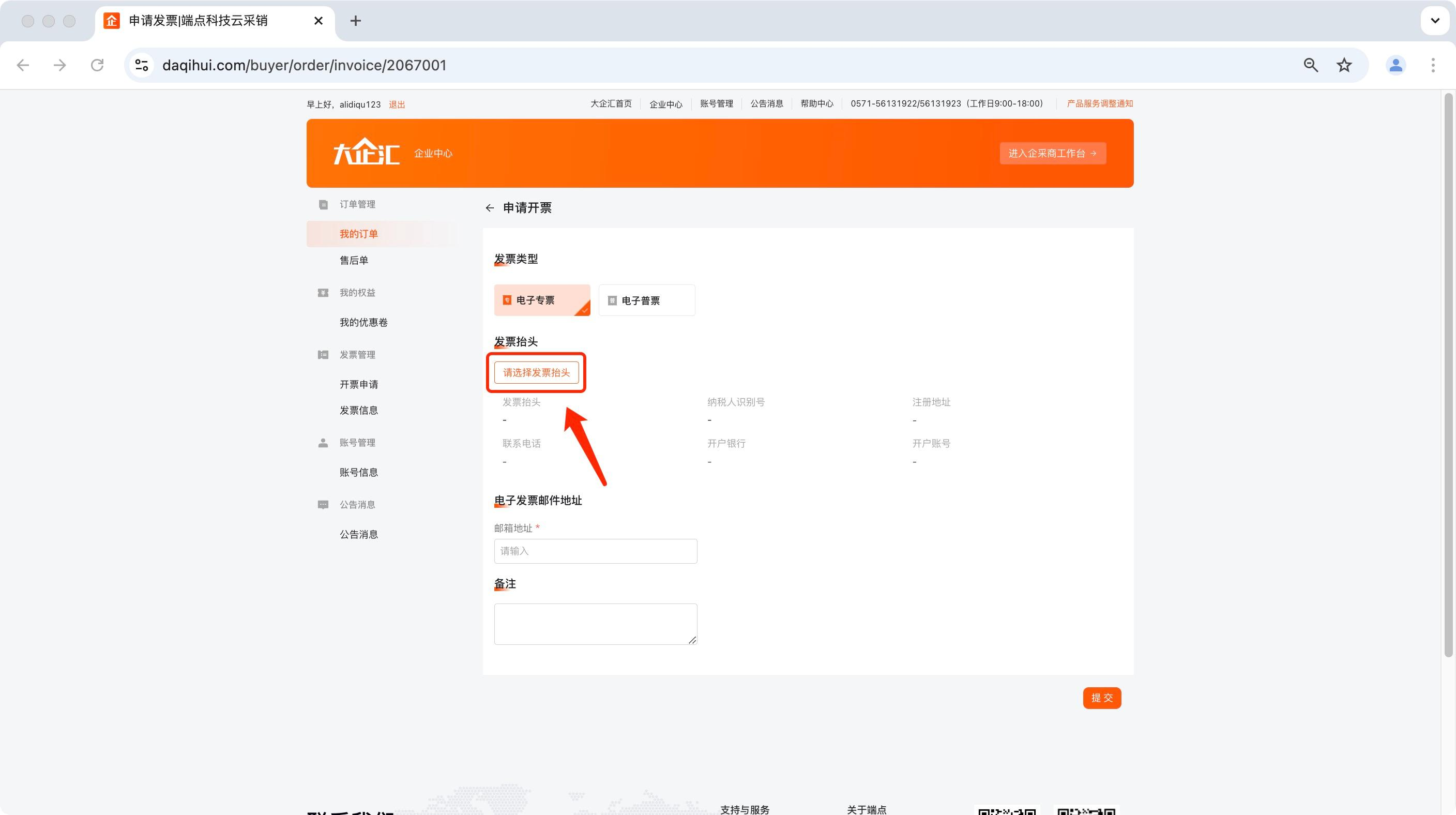1456x815 pixels.
Task: Open site information icon in address bar
Action: (x=141, y=65)
